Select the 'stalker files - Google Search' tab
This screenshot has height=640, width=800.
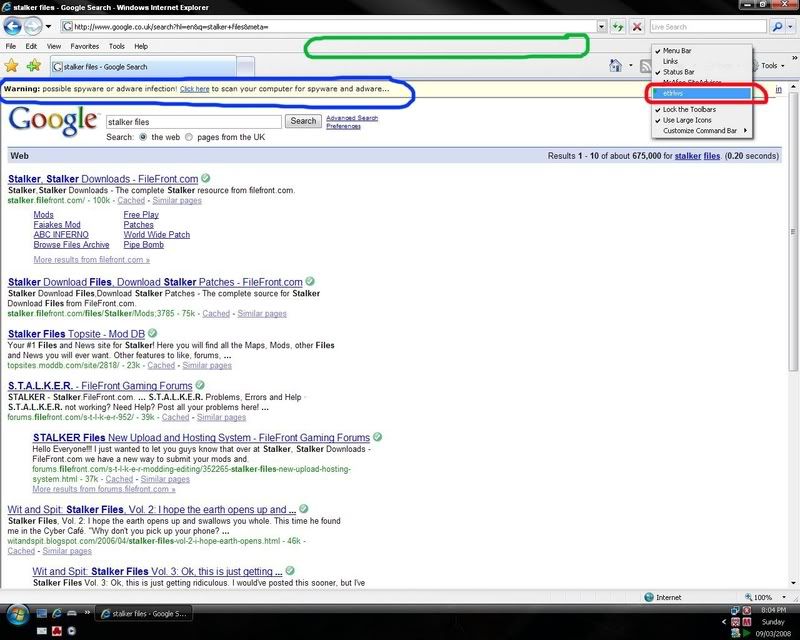click(x=105, y=67)
